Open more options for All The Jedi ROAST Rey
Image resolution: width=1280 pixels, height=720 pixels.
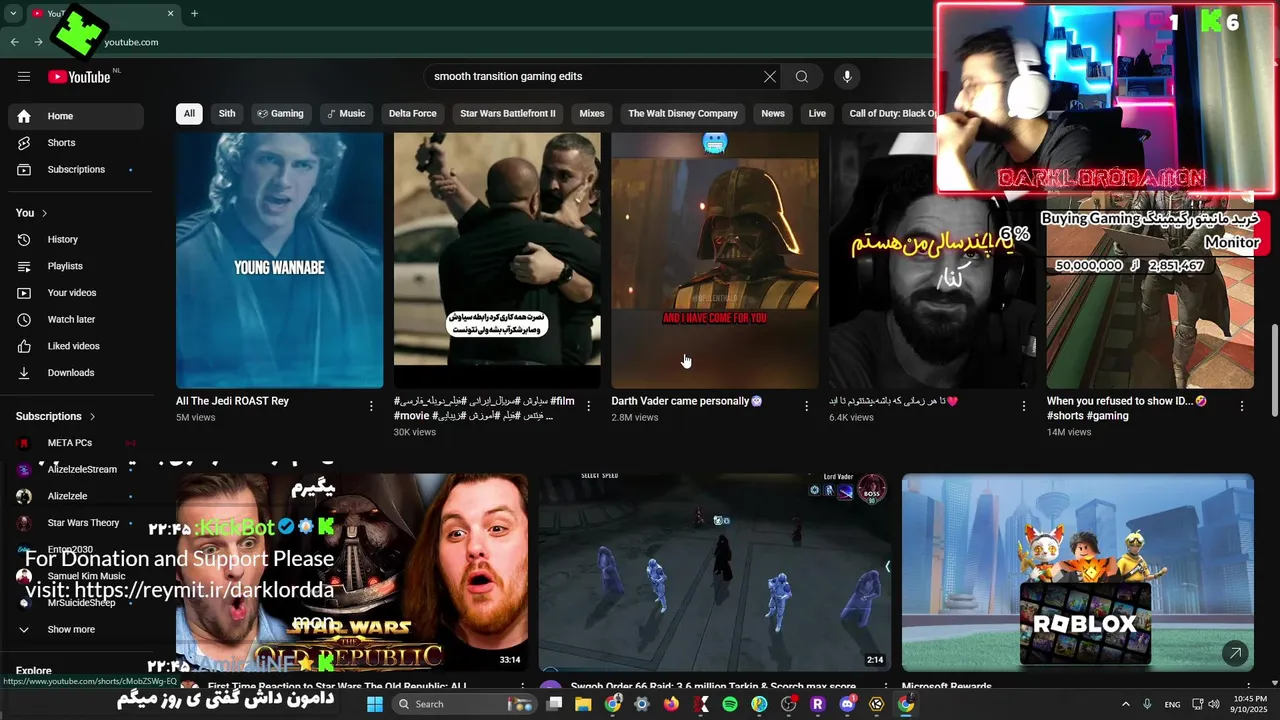[371, 406]
